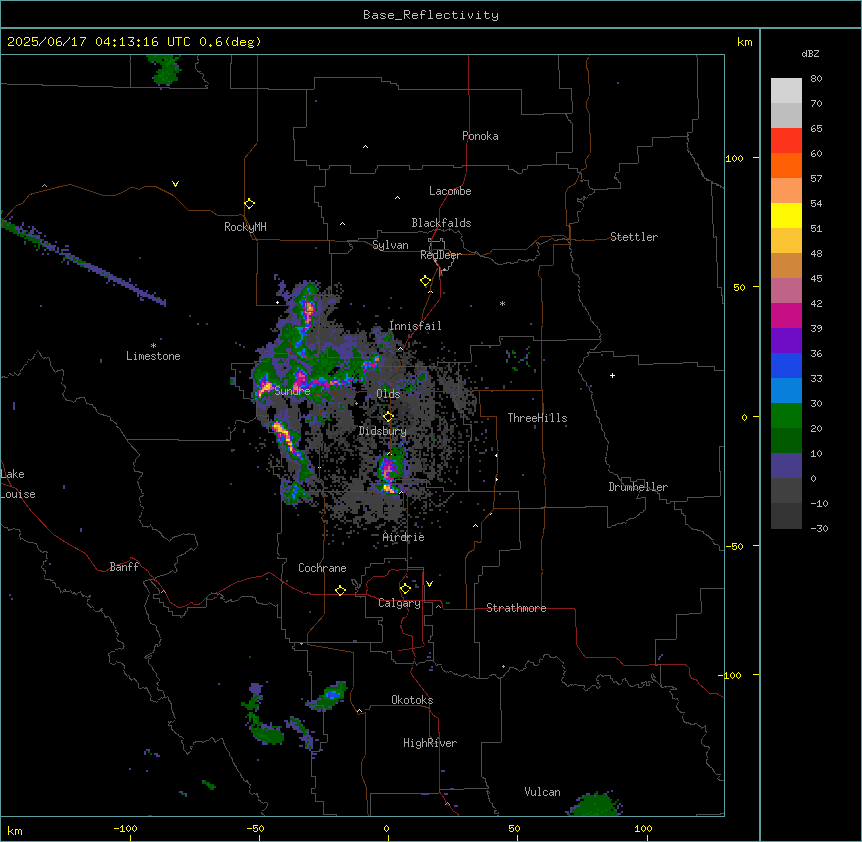The image size is (862, 842).
Task: Click the green echo patch near Vulcan
Action: pyautogui.click(x=596, y=805)
